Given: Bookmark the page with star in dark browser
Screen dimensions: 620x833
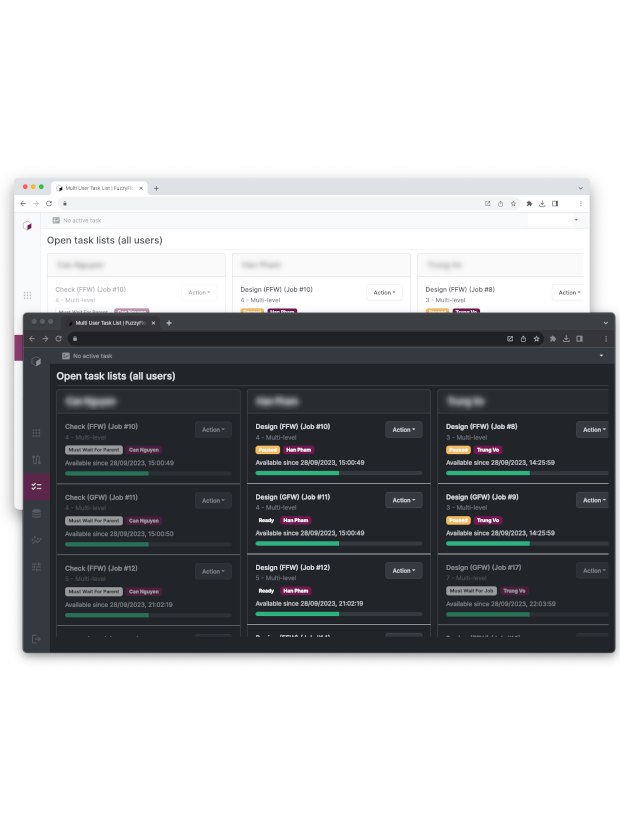Looking at the screenshot, I should (537, 339).
